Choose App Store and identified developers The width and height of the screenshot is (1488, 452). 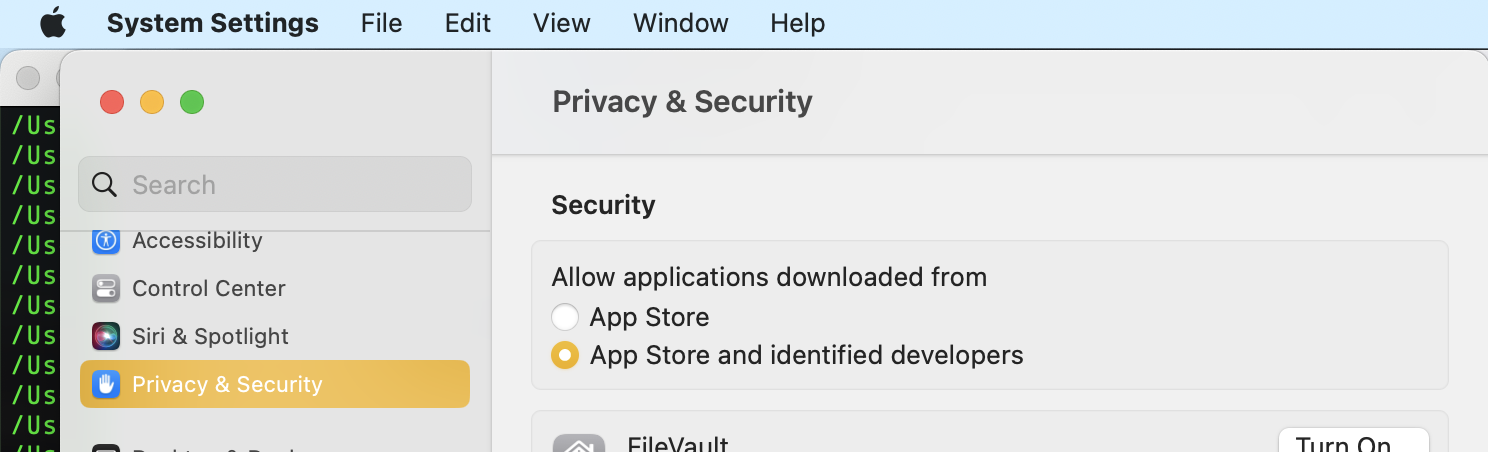click(565, 355)
